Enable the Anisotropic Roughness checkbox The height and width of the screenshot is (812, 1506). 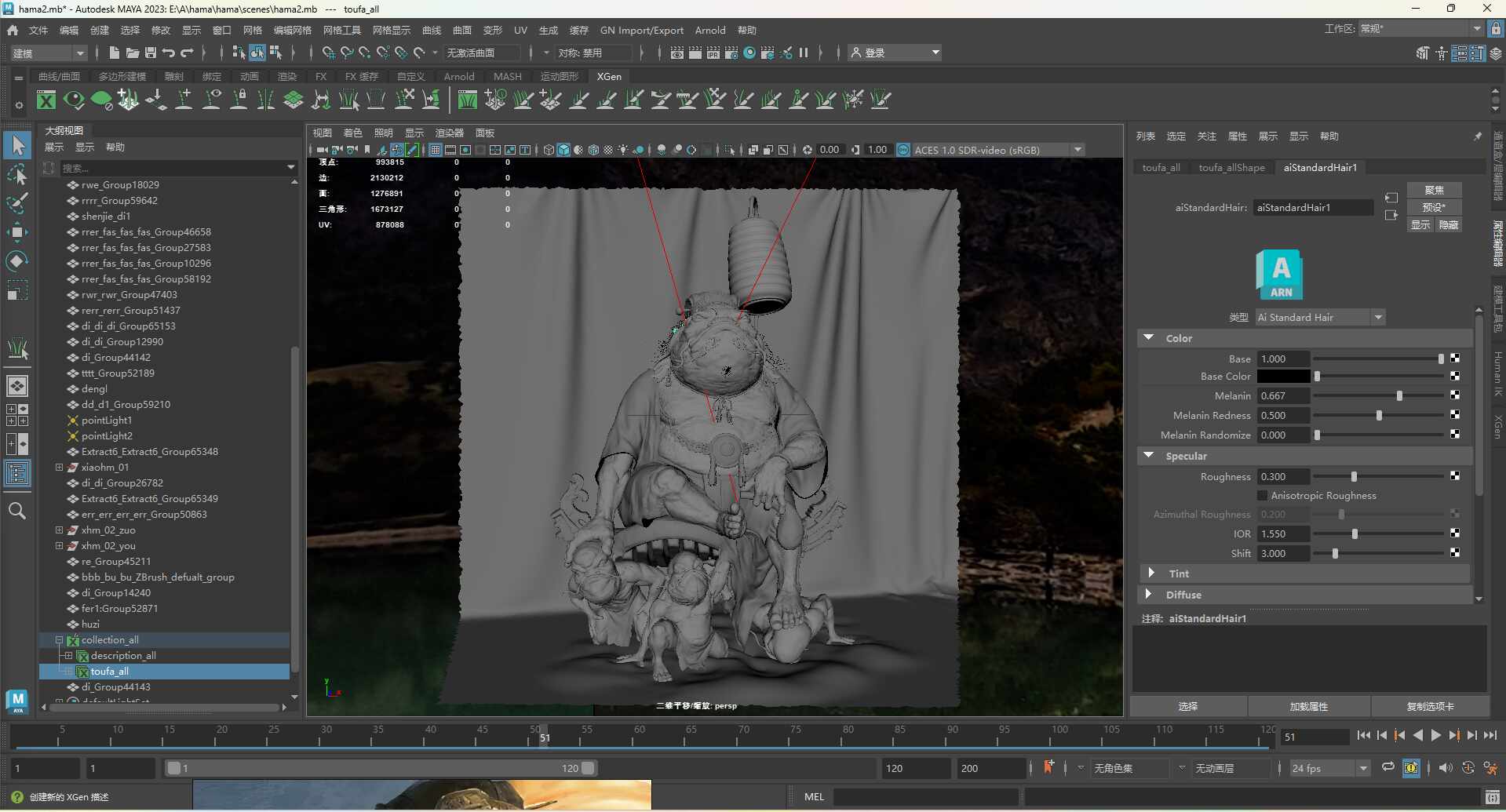click(1262, 496)
